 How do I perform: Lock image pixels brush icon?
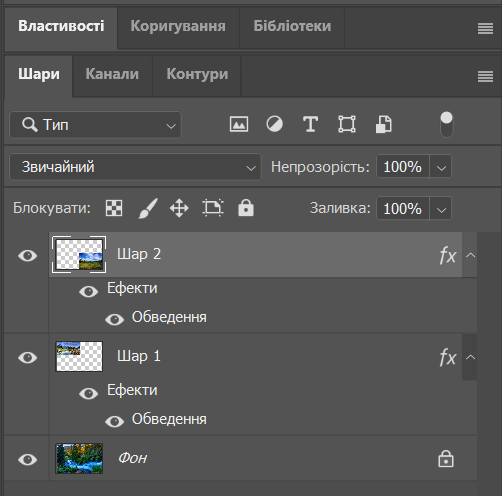pos(148,208)
